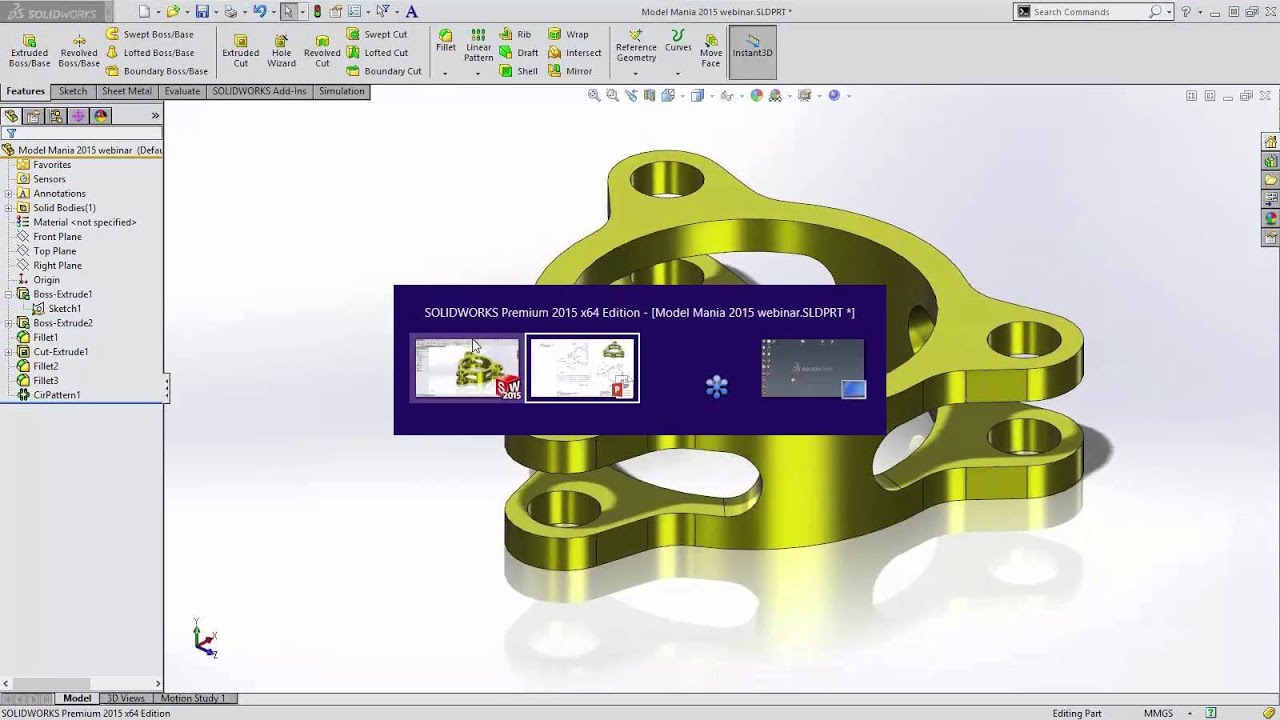The width and height of the screenshot is (1280, 720).
Task: Switch to the Motion Study 1 tab
Action: 194,698
